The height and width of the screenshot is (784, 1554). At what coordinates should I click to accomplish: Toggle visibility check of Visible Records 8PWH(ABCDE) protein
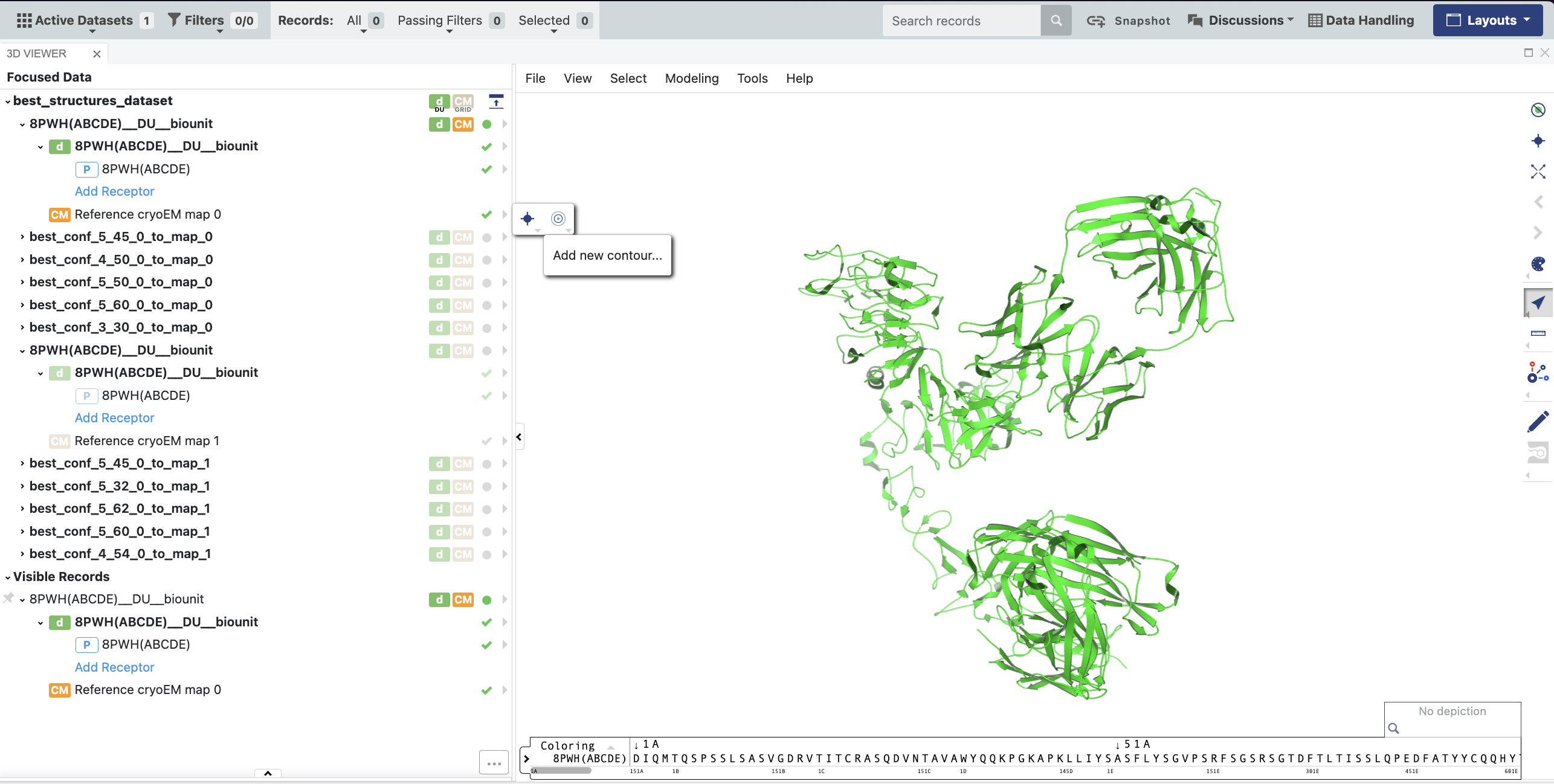486,645
